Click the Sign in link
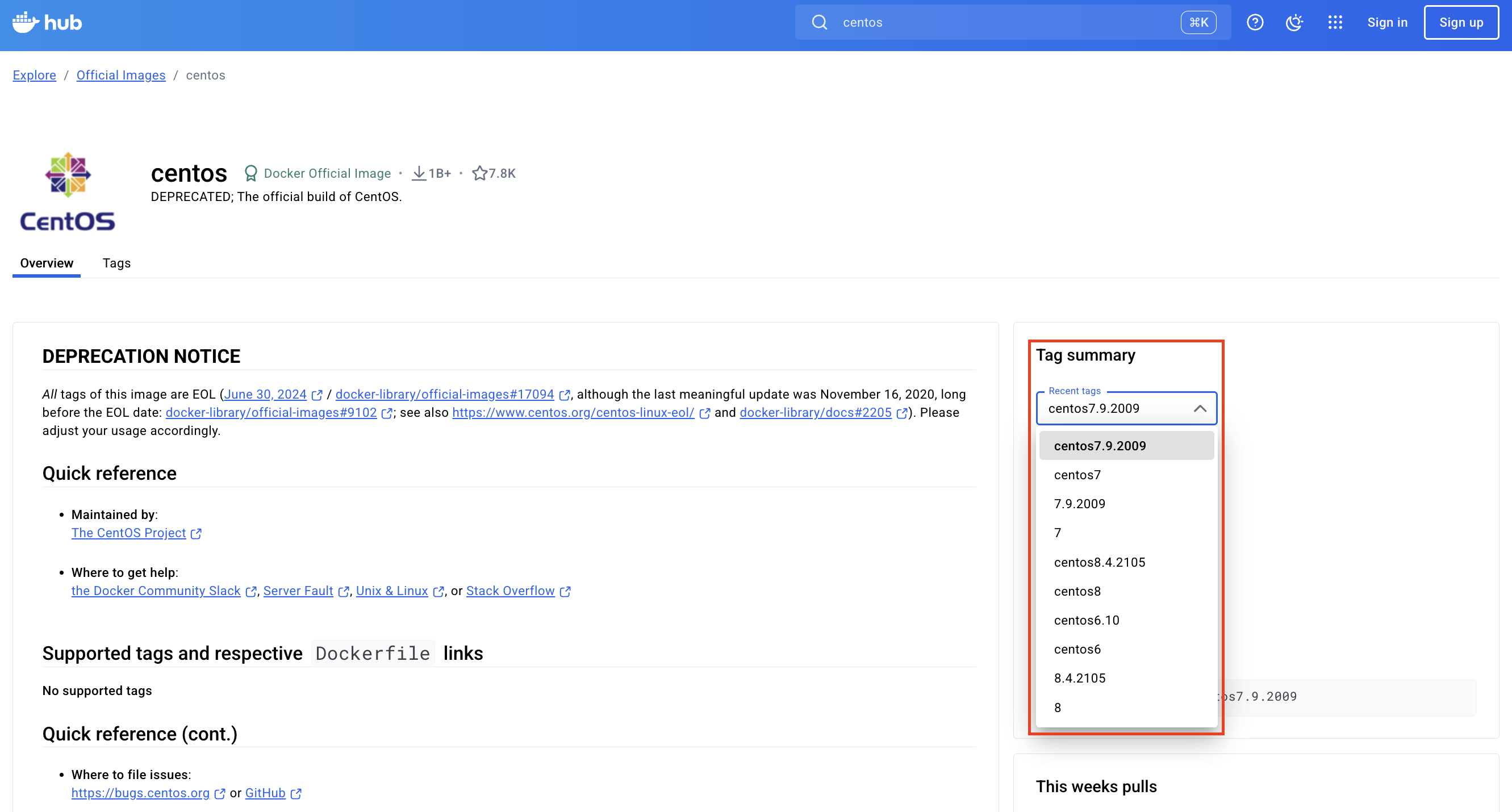 click(x=1386, y=22)
